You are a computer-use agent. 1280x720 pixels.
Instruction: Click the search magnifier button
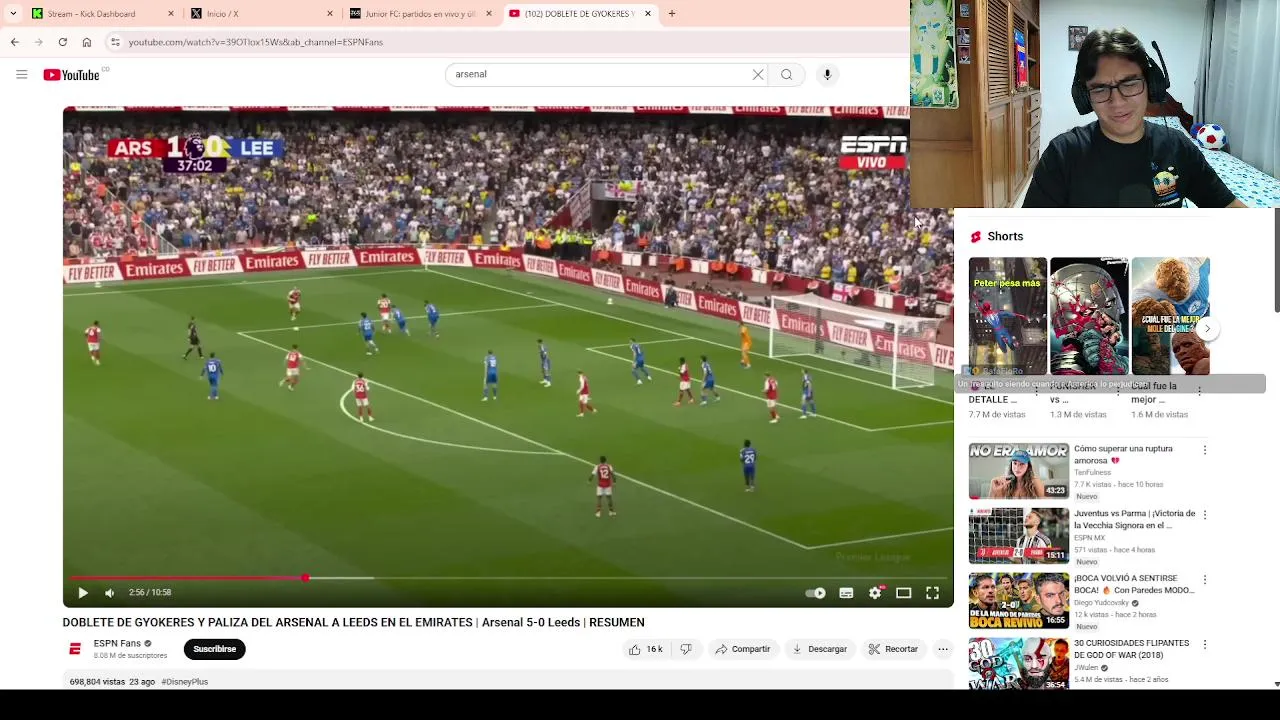(787, 74)
